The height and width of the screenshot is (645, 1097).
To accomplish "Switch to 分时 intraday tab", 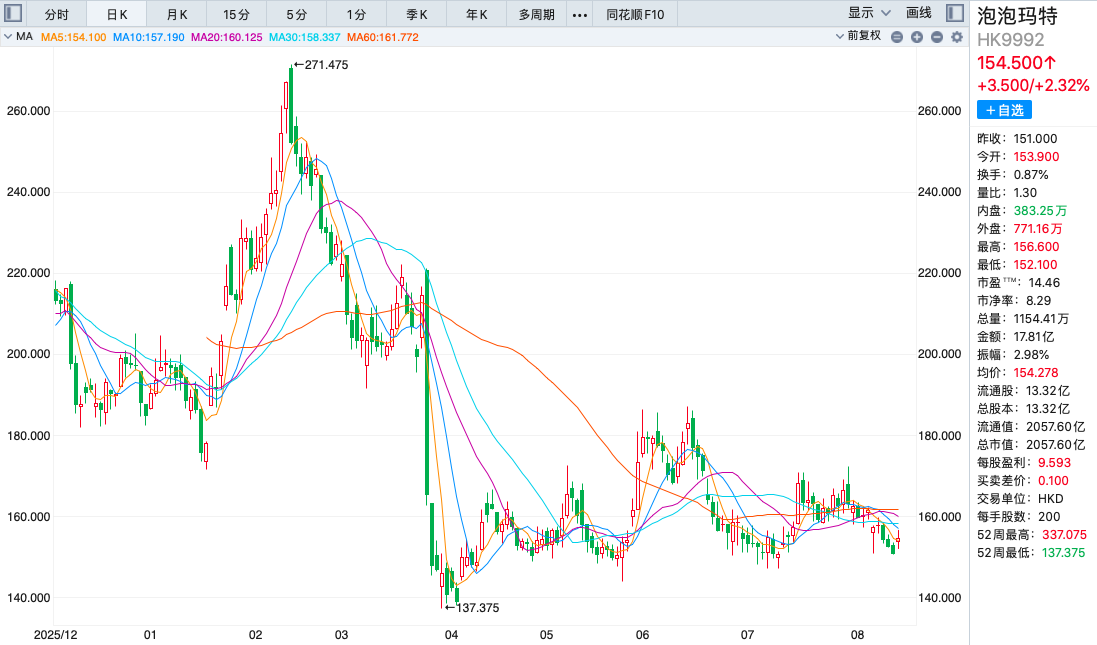I will [57, 15].
